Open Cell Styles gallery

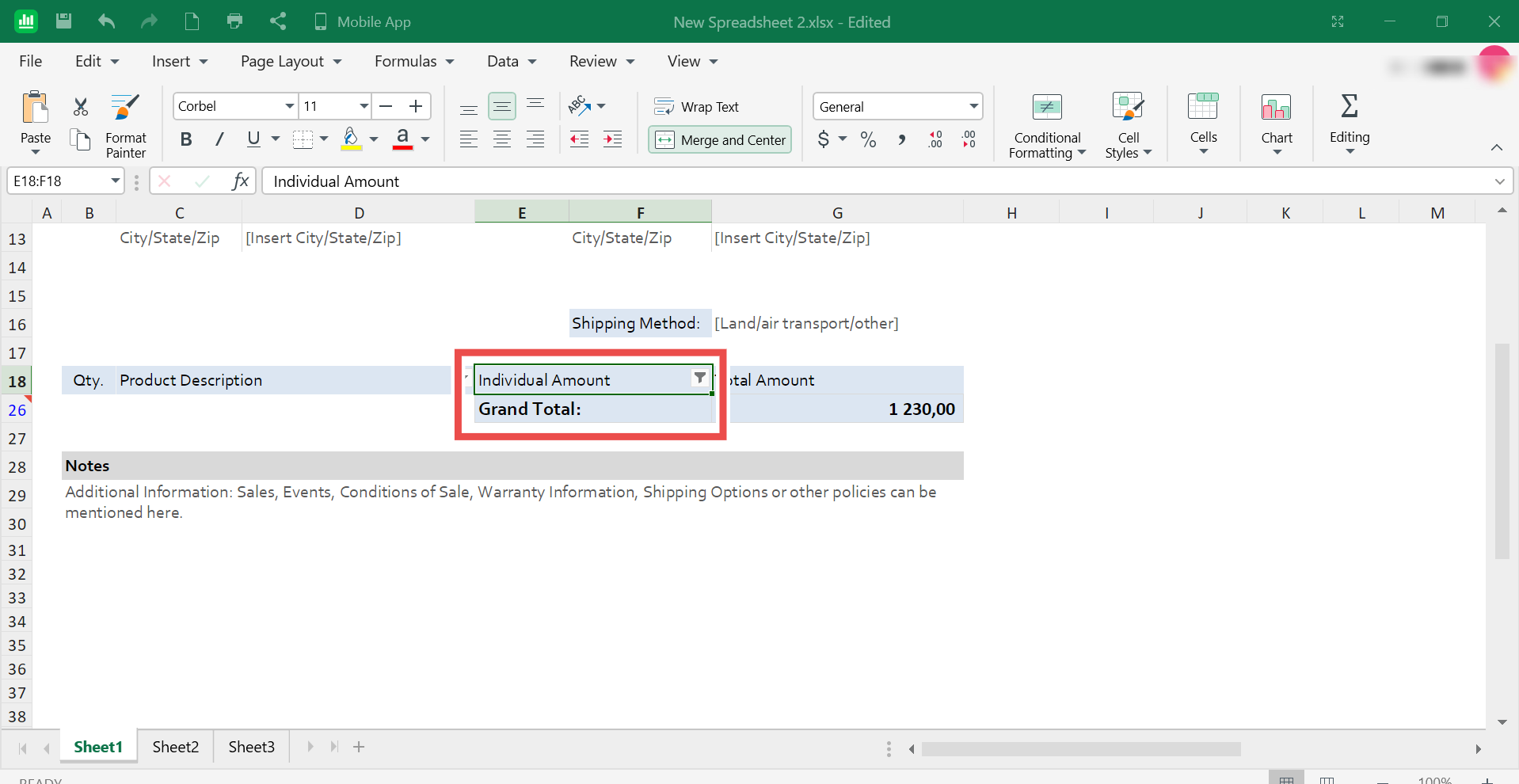pyautogui.click(x=1129, y=126)
